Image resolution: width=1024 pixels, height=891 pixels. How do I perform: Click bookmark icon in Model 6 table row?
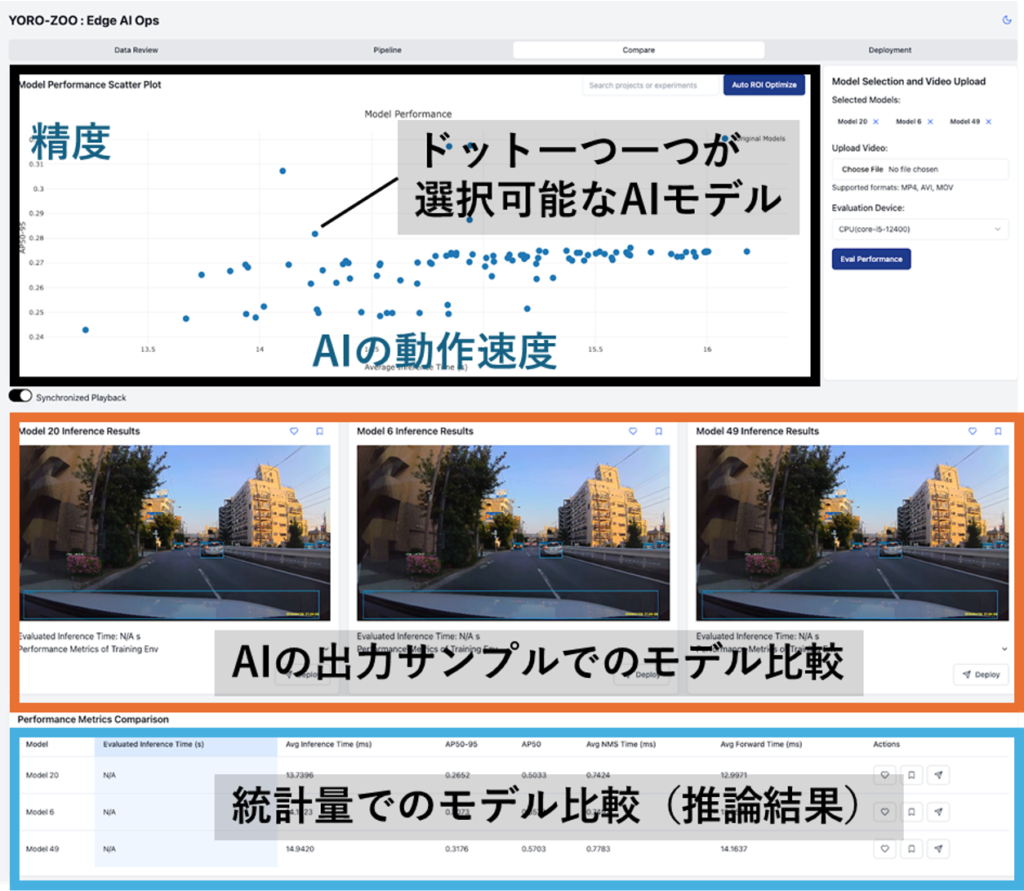coord(912,812)
